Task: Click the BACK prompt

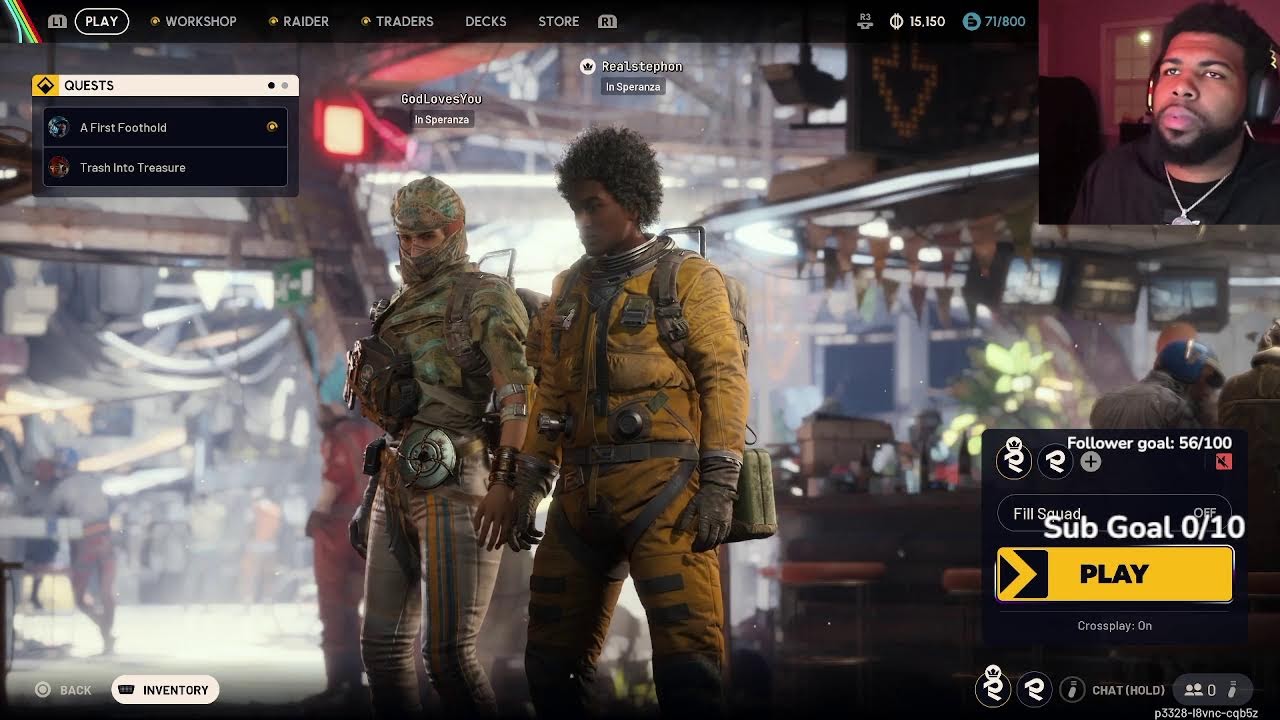Action: (75, 690)
